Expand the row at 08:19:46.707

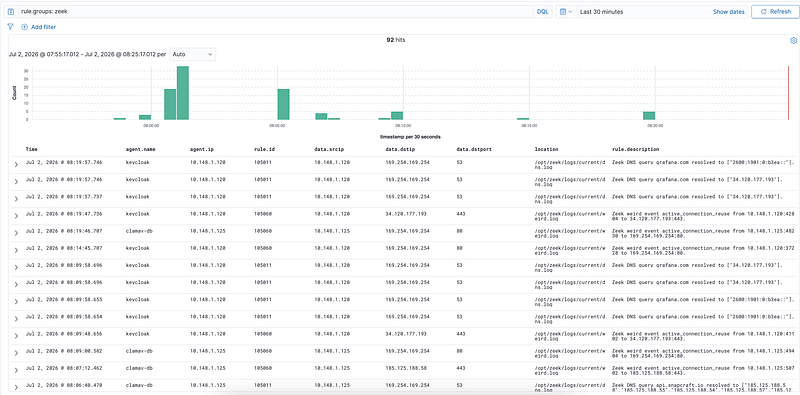[16, 233]
